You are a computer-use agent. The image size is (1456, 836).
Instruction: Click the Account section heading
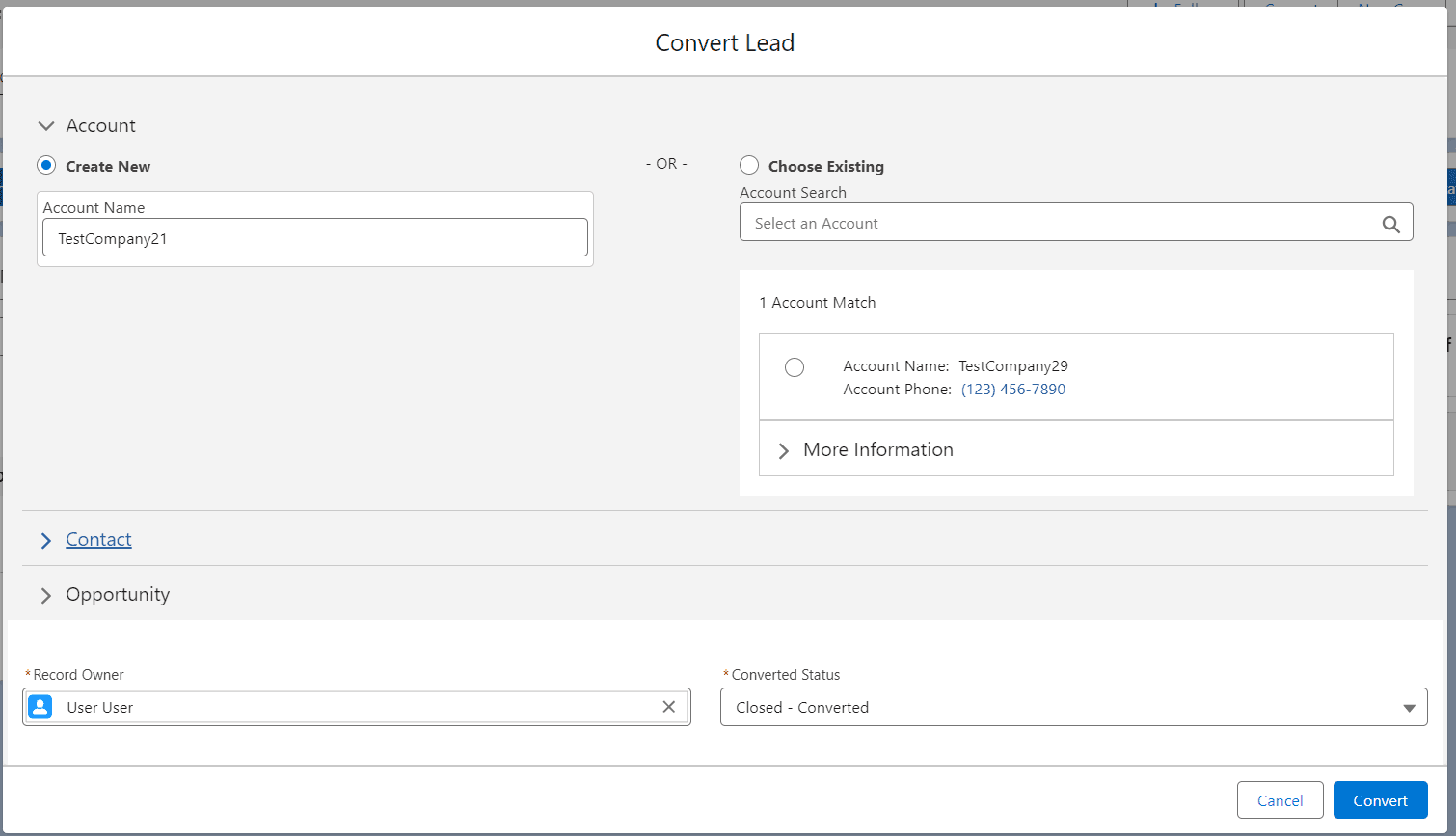click(x=100, y=125)
